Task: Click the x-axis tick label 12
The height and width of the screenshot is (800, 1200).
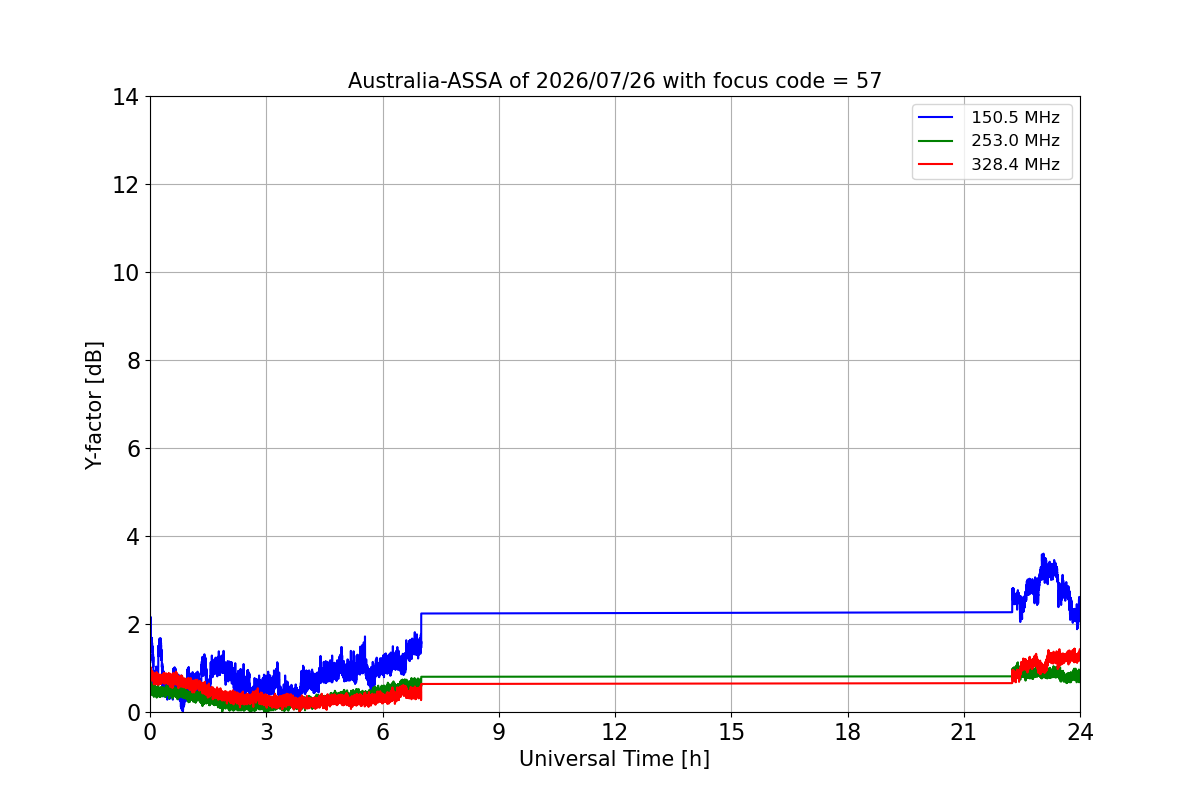Action: click(615, 732)
